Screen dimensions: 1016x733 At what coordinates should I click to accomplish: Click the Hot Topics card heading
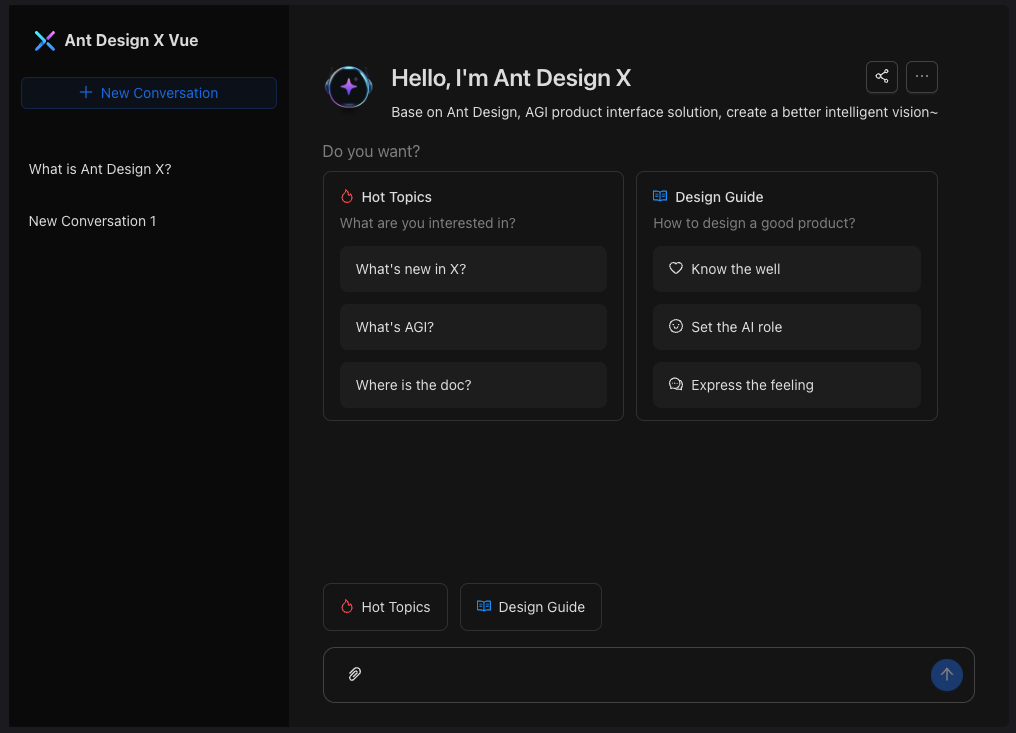tap(396, 197)
